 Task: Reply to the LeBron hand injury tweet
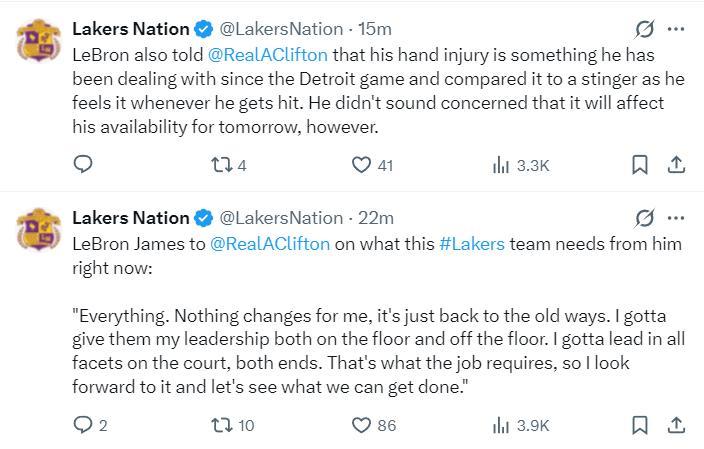(x=84, y=165)
